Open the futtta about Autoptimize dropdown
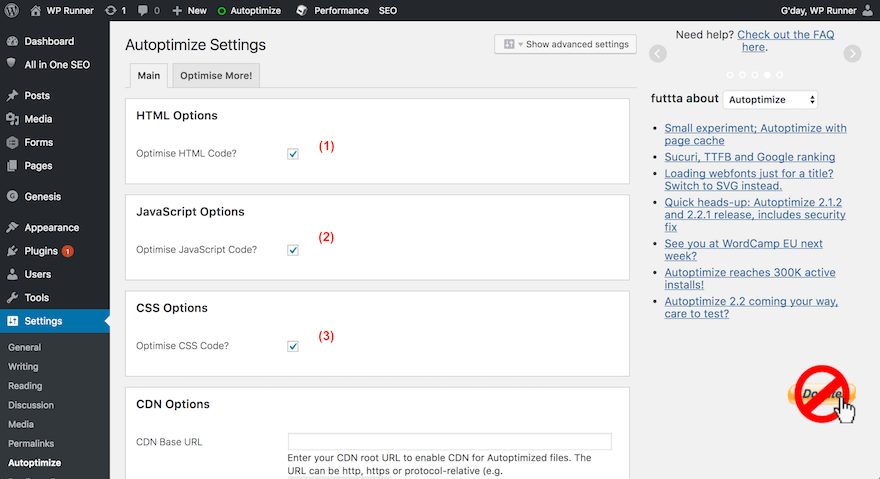 pos(770,99)
